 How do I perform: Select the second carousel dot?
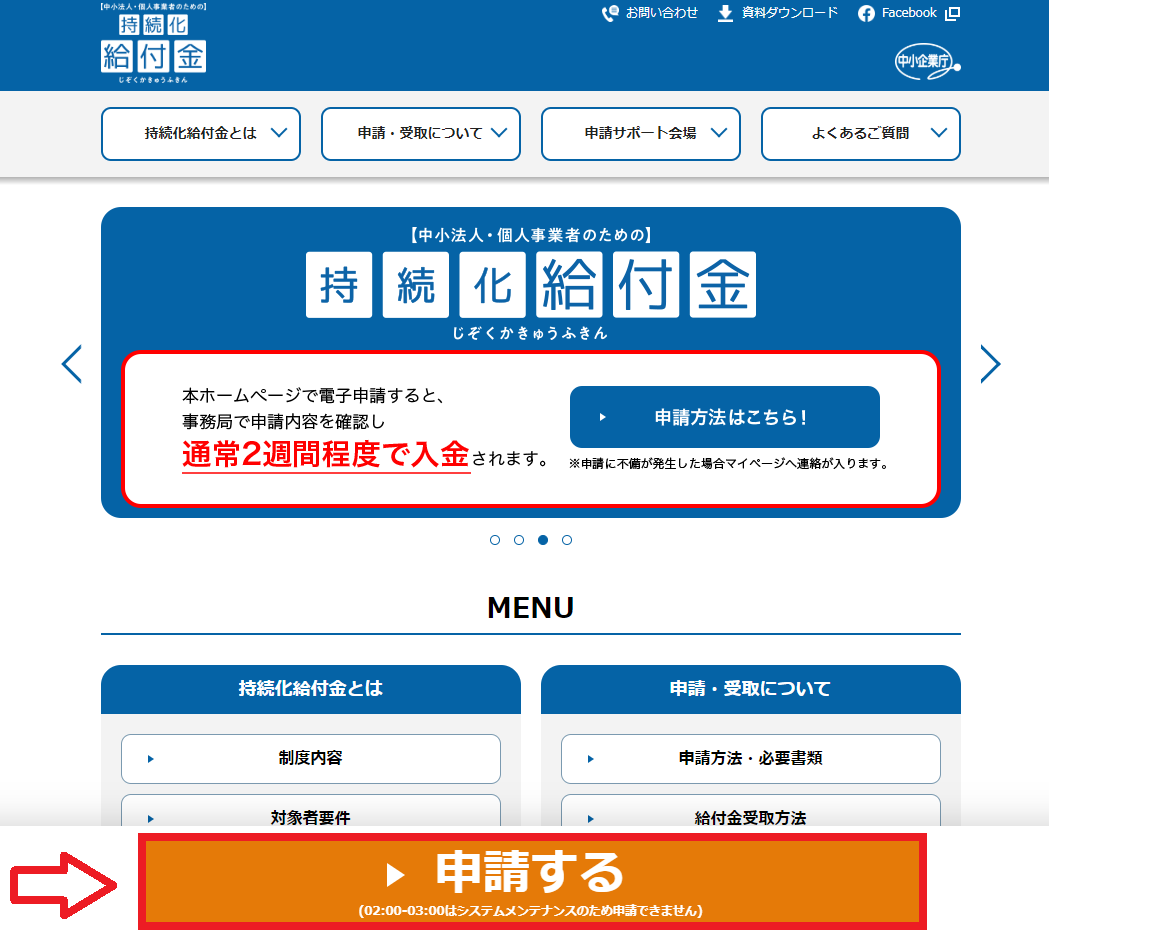point(519,540)
